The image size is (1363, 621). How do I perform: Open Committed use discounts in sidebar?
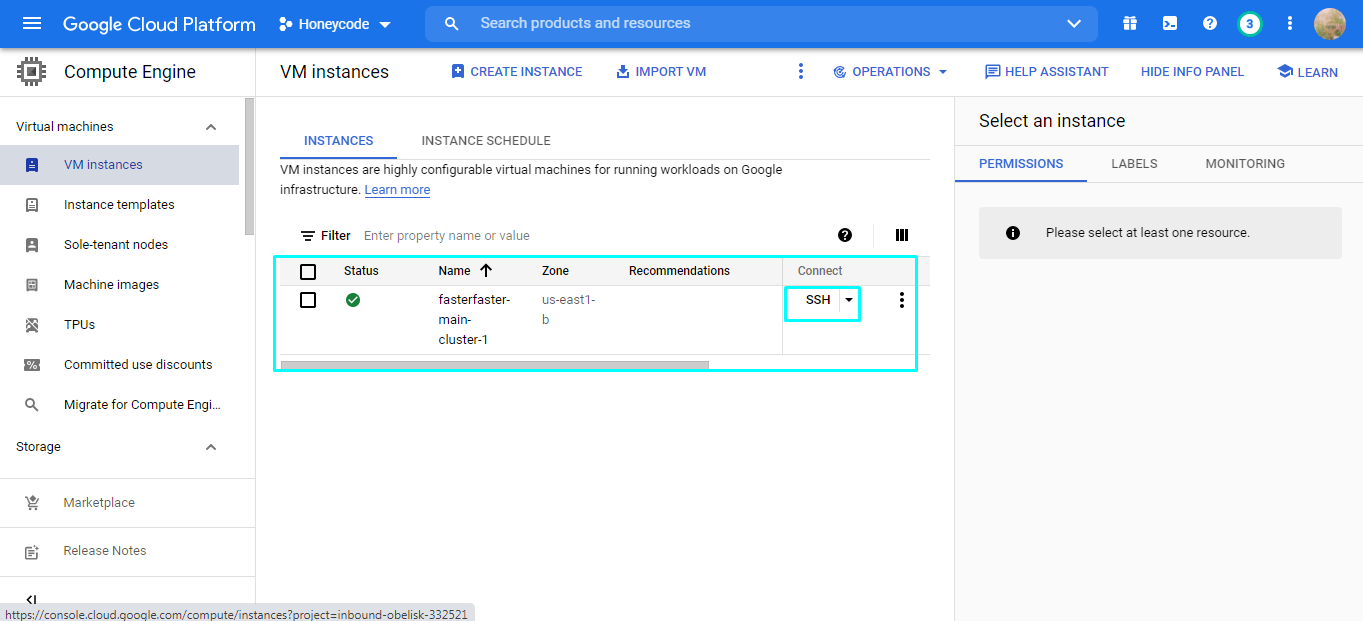tap(119, 365)
